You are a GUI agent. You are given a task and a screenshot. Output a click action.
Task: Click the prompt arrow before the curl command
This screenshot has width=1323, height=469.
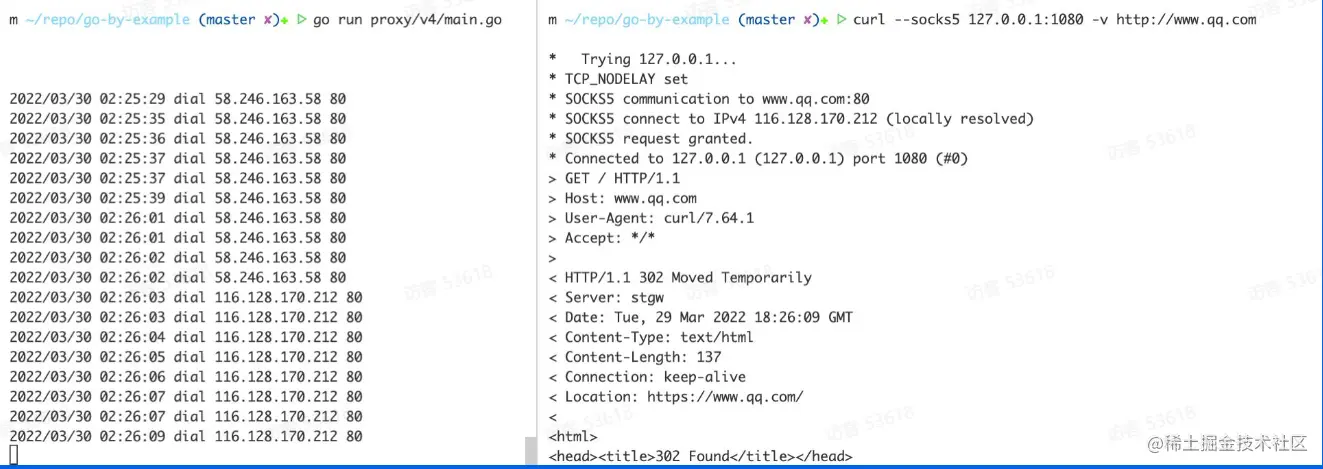click(841, 20)
